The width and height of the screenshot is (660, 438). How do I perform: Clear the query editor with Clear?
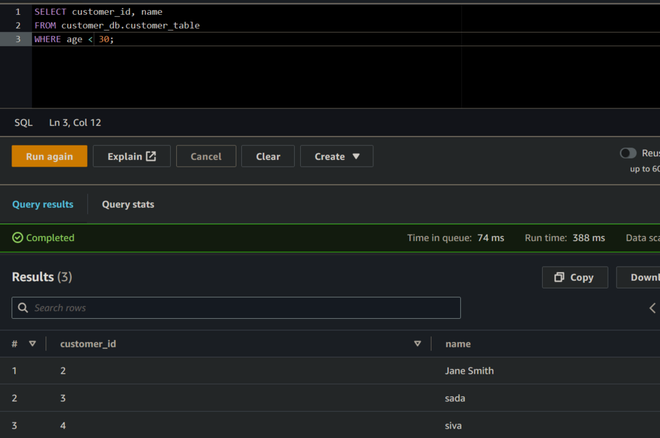[x=268, y=156]
